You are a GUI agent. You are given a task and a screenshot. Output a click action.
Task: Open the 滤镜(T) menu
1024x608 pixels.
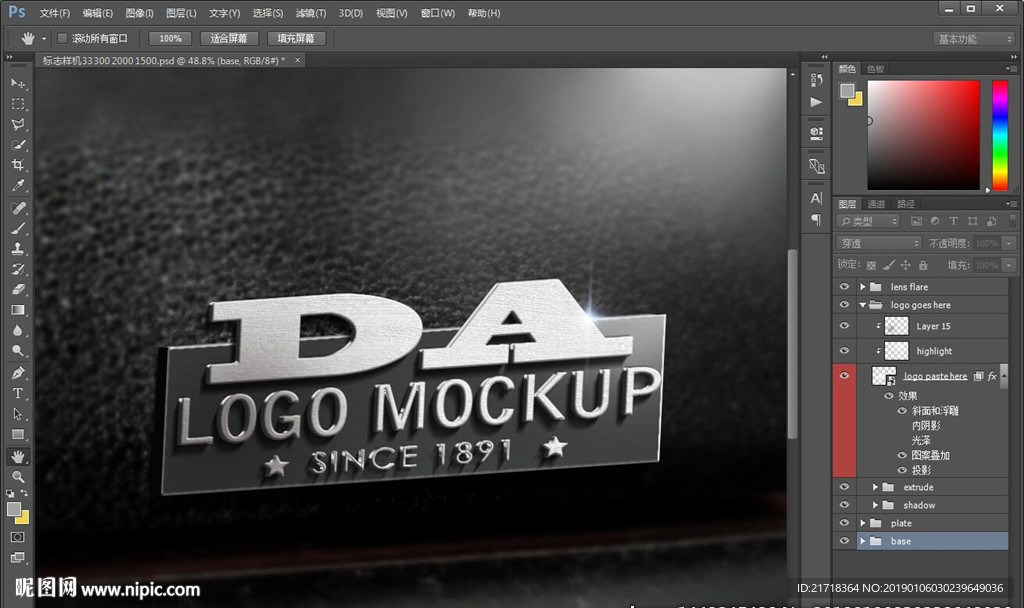[x=311, y=13]
